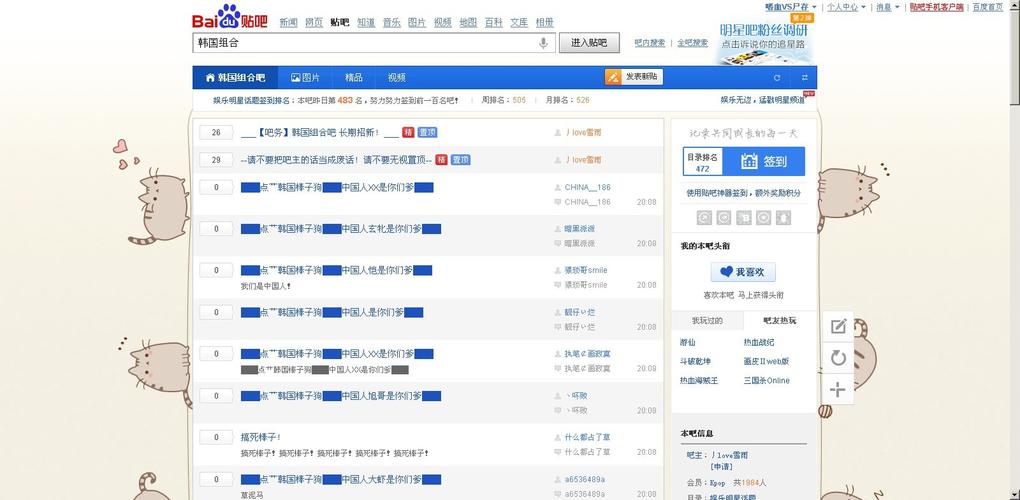Switch to the 视频 tab

pos(397,77)
